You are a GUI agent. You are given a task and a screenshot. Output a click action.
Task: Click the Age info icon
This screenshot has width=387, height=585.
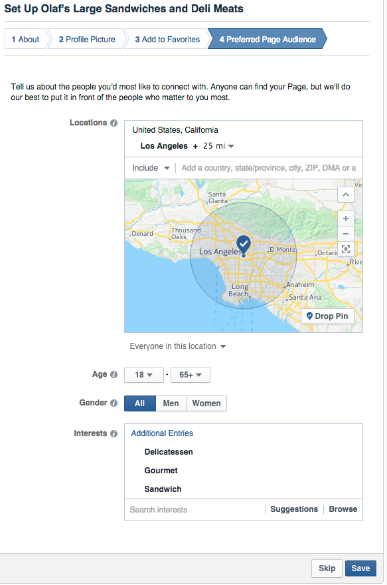point(114,374)
